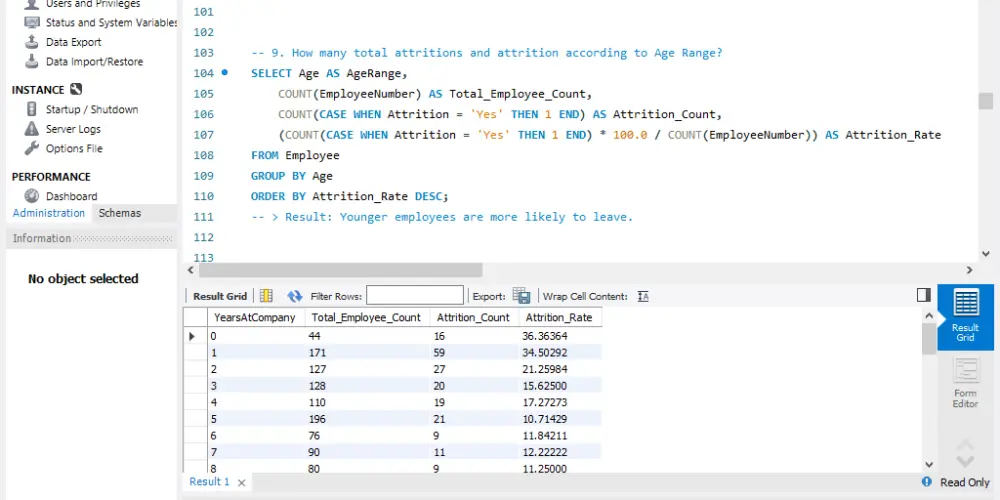Switch to Administration tab

[x=48, y=213]
